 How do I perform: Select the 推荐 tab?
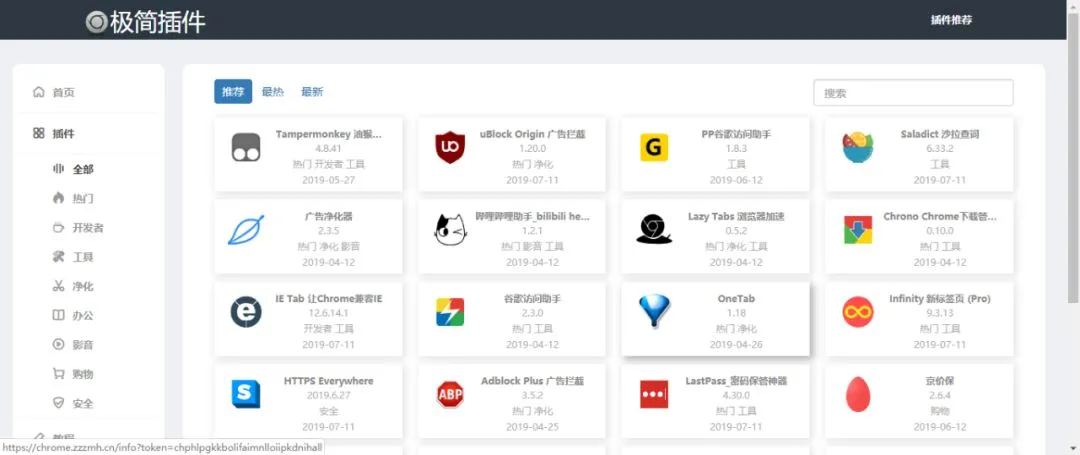[233, 92]
